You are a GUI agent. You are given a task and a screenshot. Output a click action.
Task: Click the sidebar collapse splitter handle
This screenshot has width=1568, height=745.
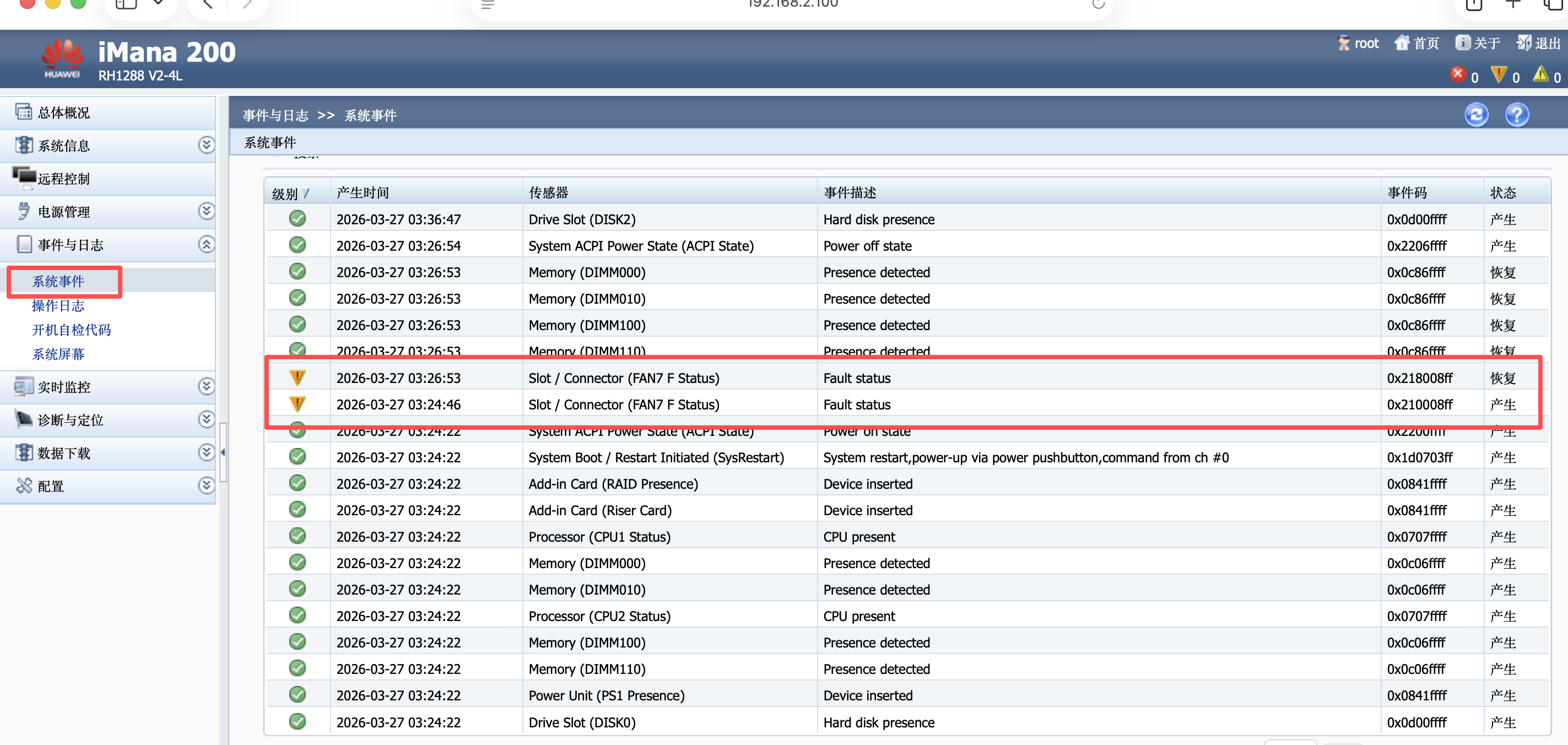coord(223,452)
